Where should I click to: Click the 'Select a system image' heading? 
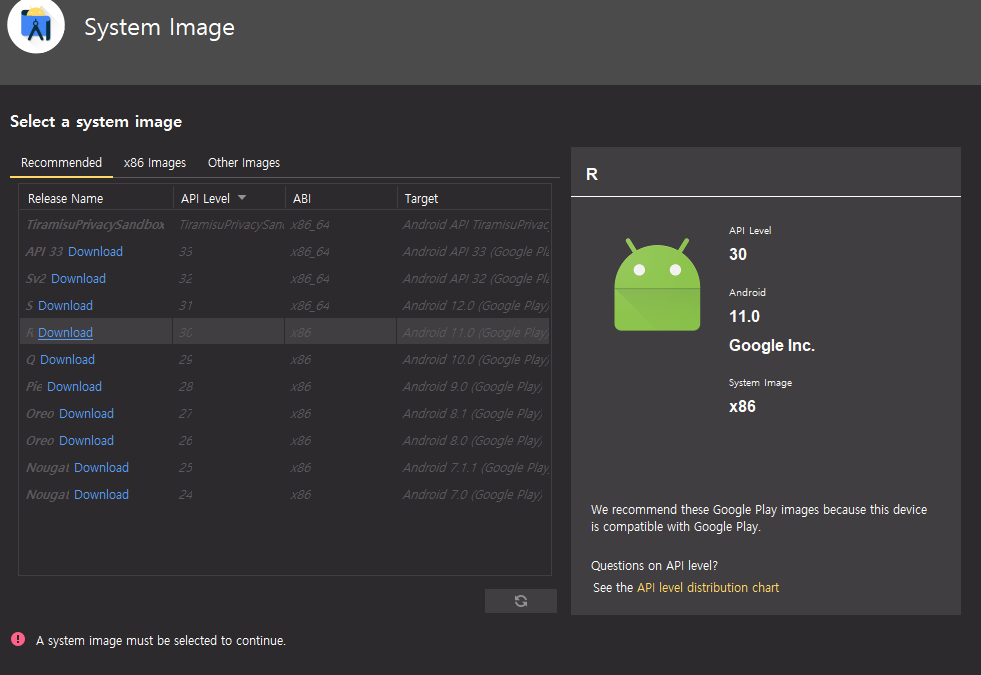96,121
